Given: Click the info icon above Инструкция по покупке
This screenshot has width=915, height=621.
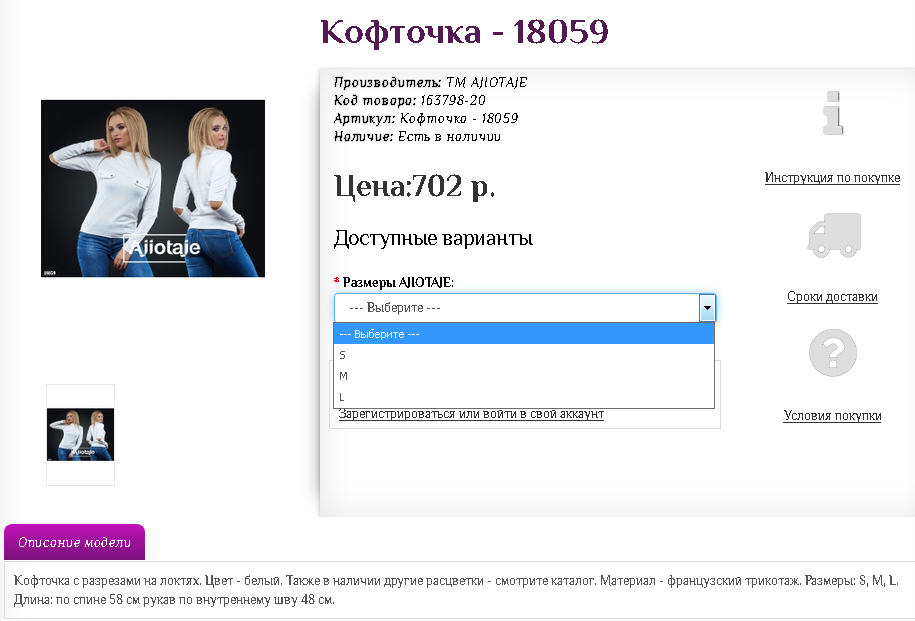Looking at the screenshot, I should 833,113.
